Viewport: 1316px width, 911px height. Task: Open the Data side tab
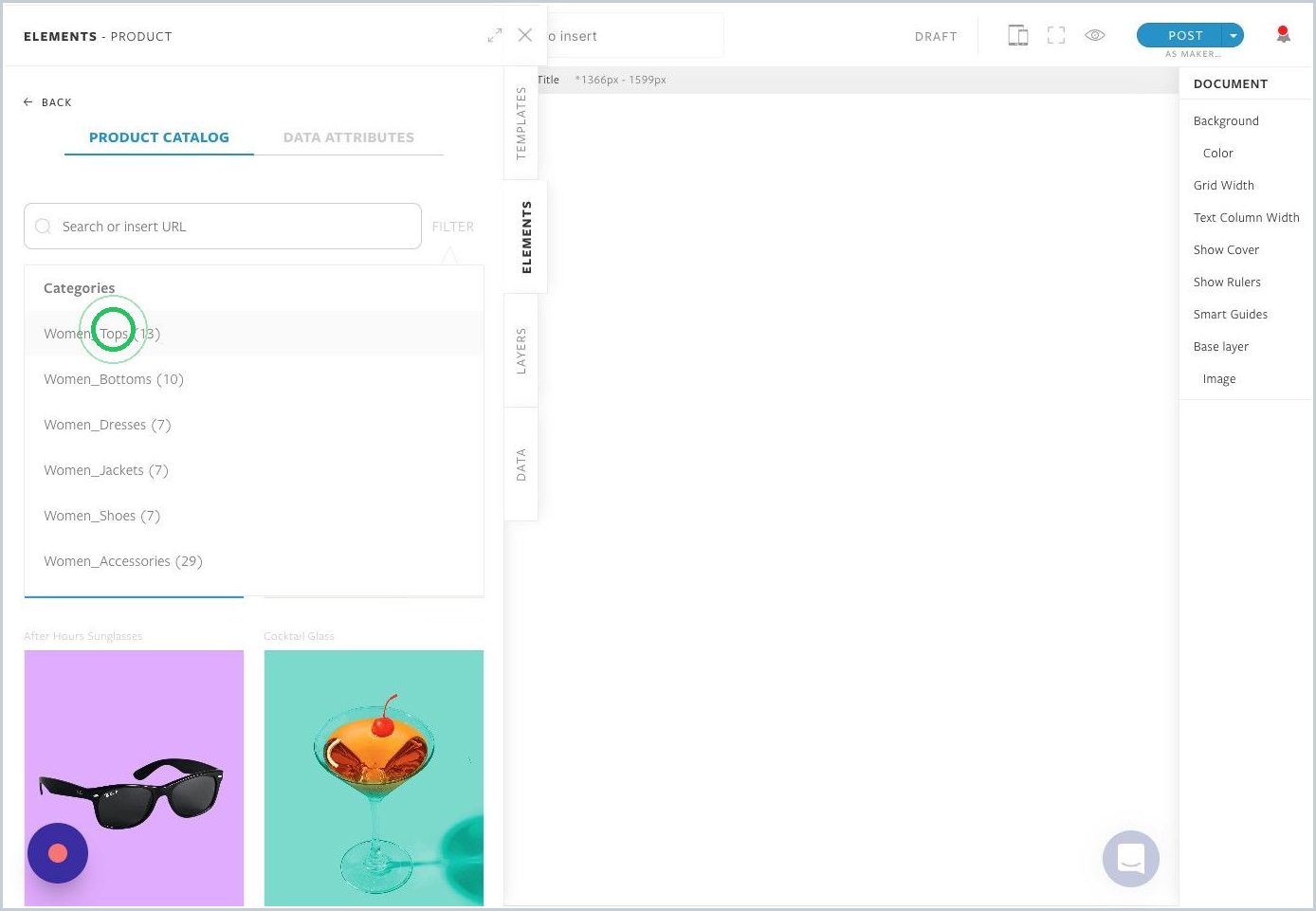tap(521, 465)
